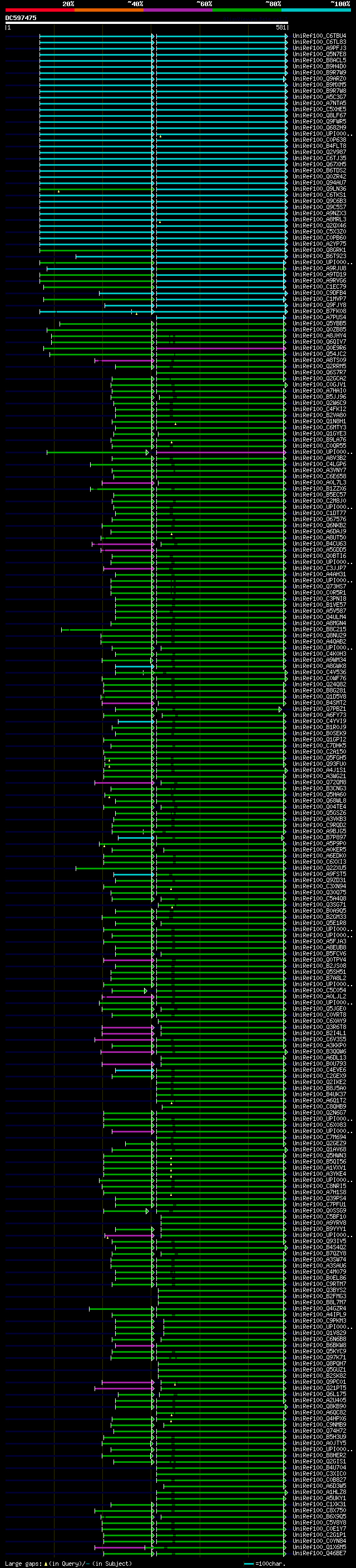Open label UniRef100_C6TKS1
The width and height of the screenshot is (356, 1568).
click(x=319, y=195)
